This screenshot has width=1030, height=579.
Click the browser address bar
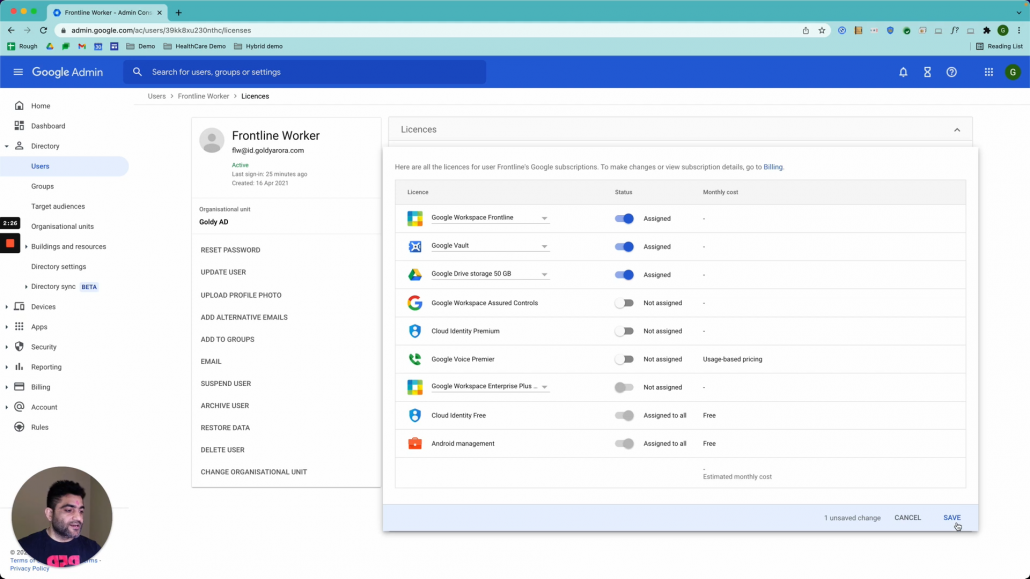(427, 30)
